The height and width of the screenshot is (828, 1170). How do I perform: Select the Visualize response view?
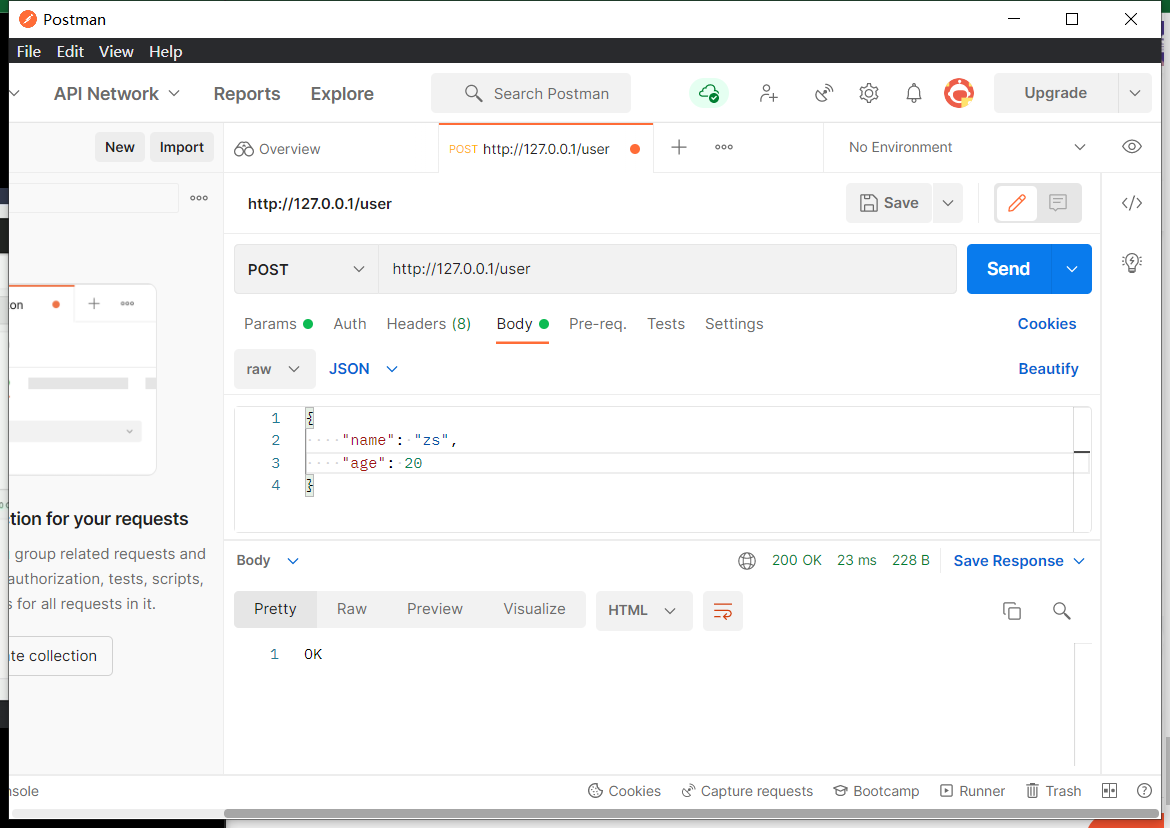click(534, 609)
